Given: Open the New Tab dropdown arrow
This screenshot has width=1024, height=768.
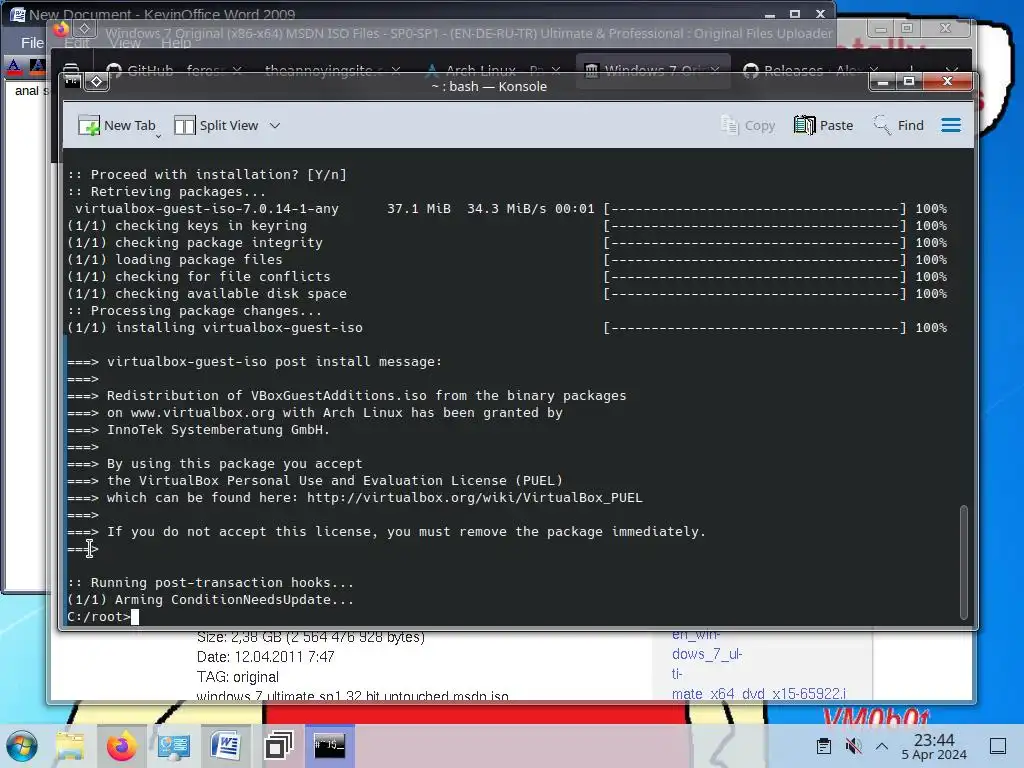Looking at the screenshot, I should (158, 136).
